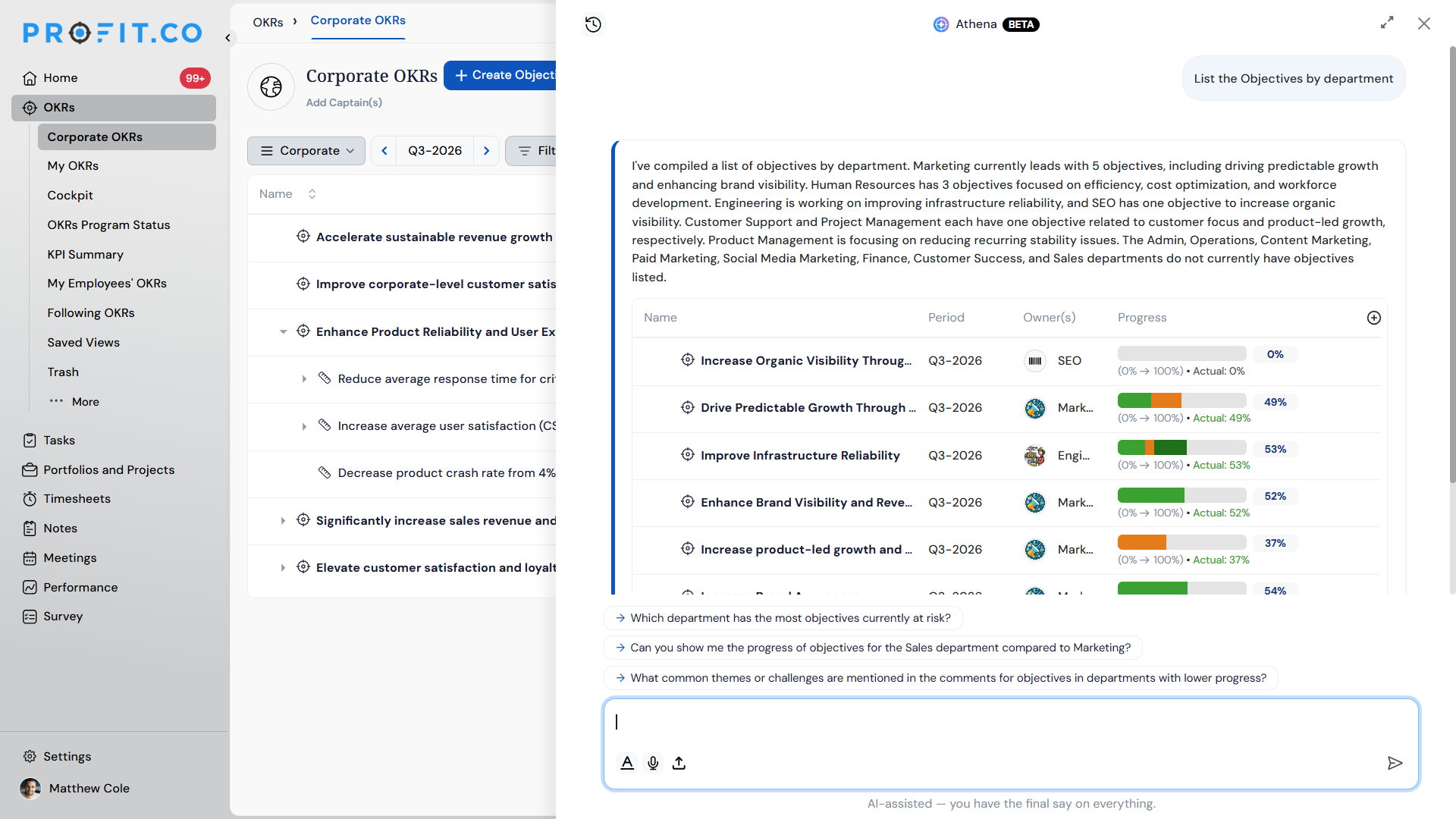Click Matthew Cole's profile avatar
Image resolution: width=1456 pixels, height=819 pixels.
pos(30,789)
